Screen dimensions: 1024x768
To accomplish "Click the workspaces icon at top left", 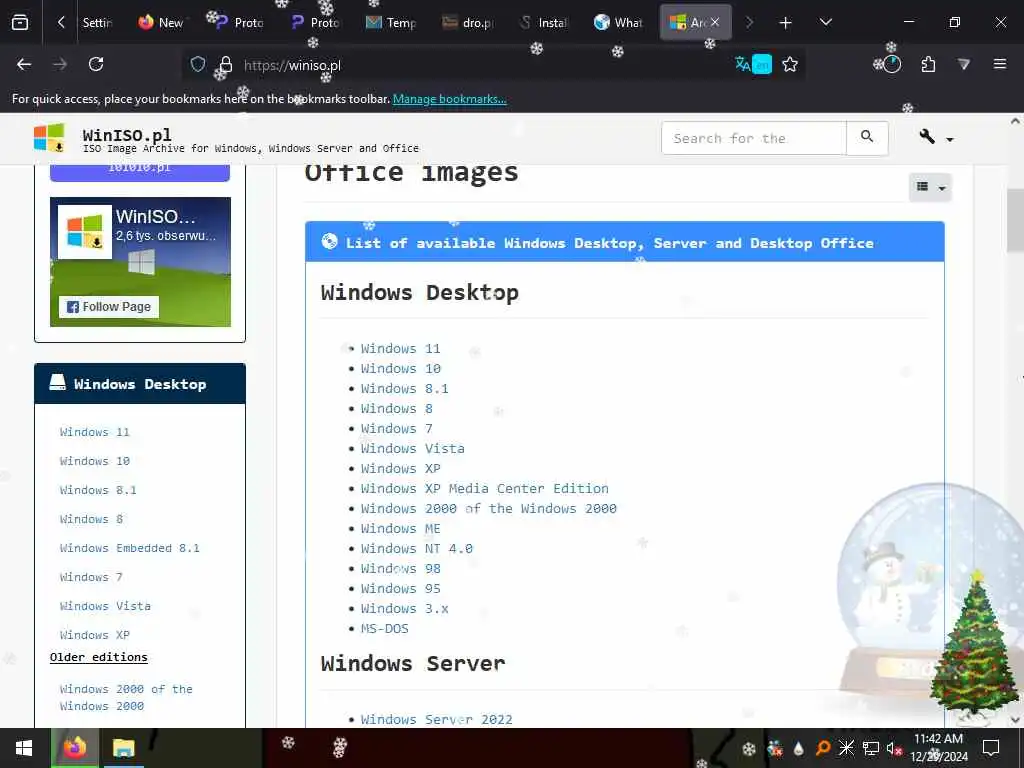I will 20,23.
